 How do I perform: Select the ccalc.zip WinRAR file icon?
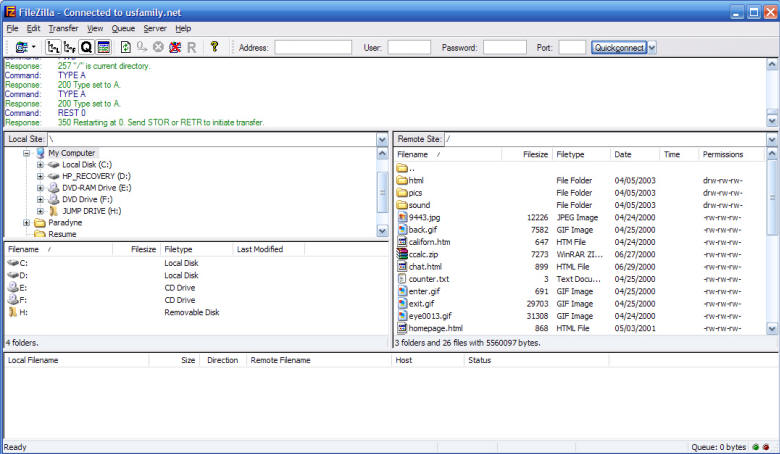[x=402, y=254]
